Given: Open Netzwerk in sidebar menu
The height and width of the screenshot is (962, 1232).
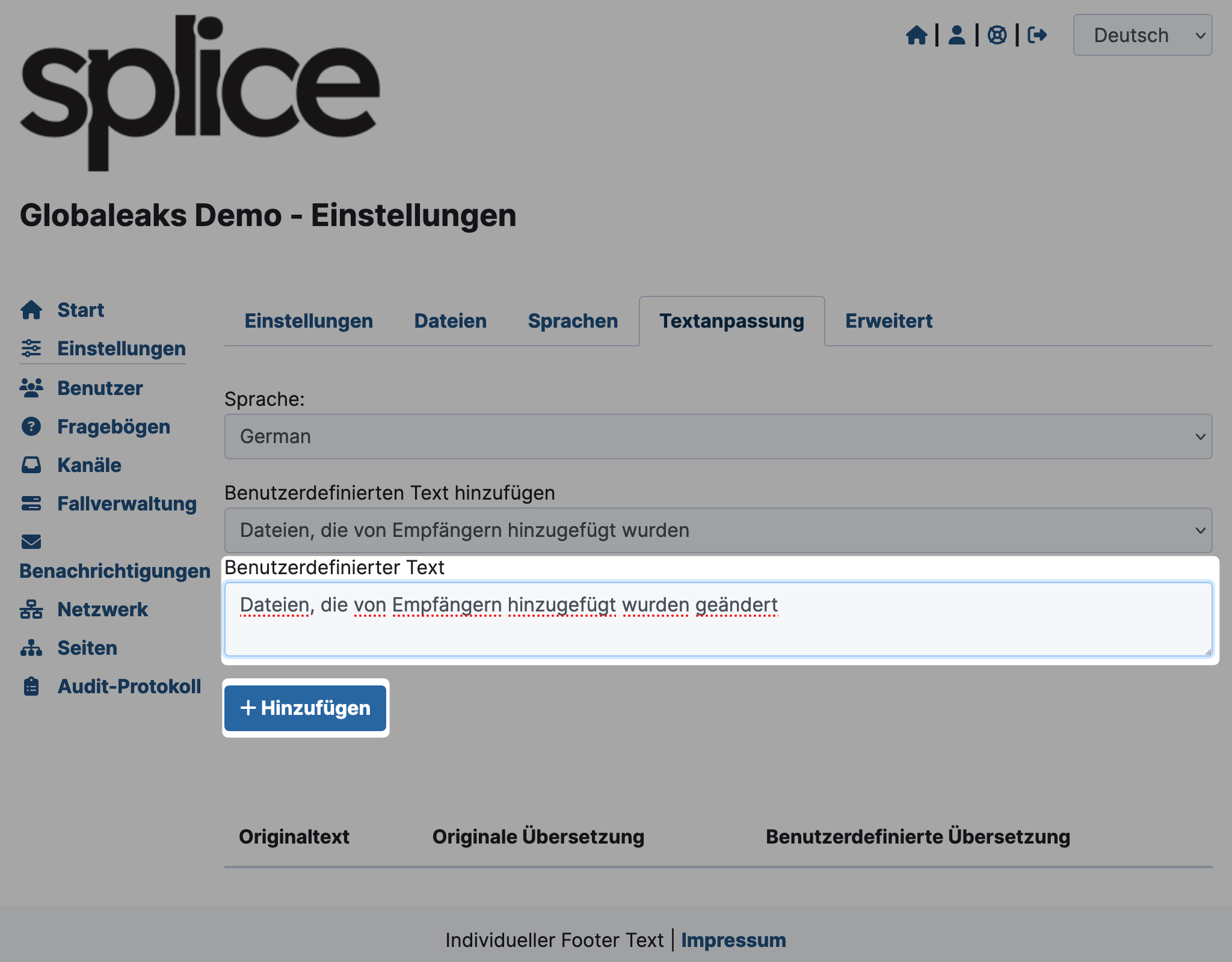Looking at the screenshot, I should pos(102,610).
